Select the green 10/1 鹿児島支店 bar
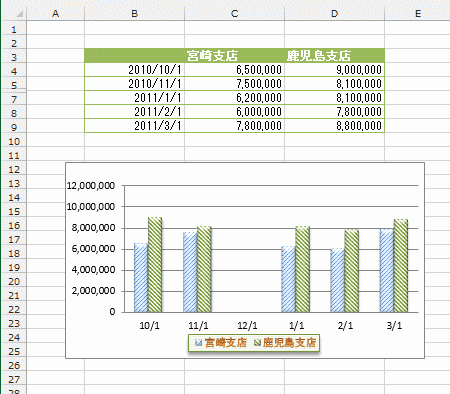 [155, 265]
